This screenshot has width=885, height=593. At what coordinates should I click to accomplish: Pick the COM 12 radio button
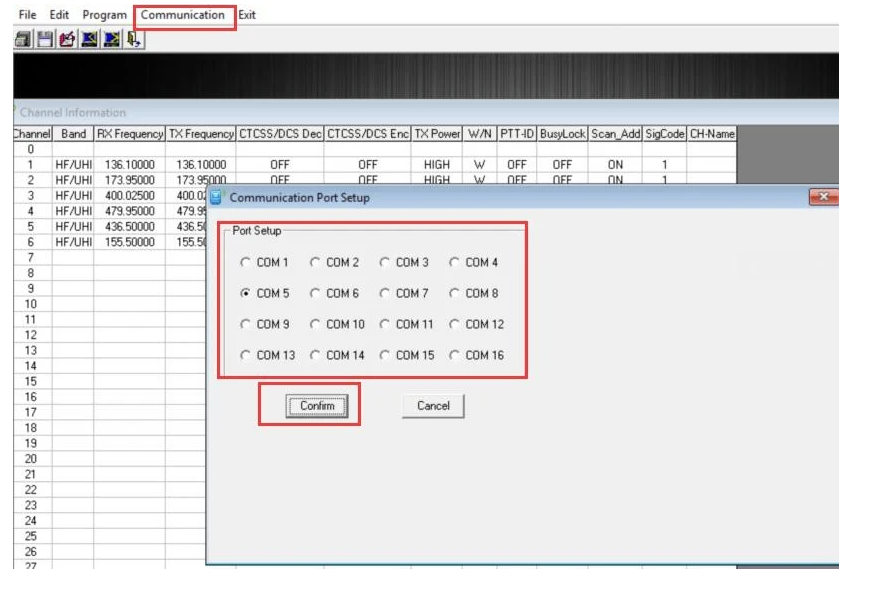pos(455,325)
